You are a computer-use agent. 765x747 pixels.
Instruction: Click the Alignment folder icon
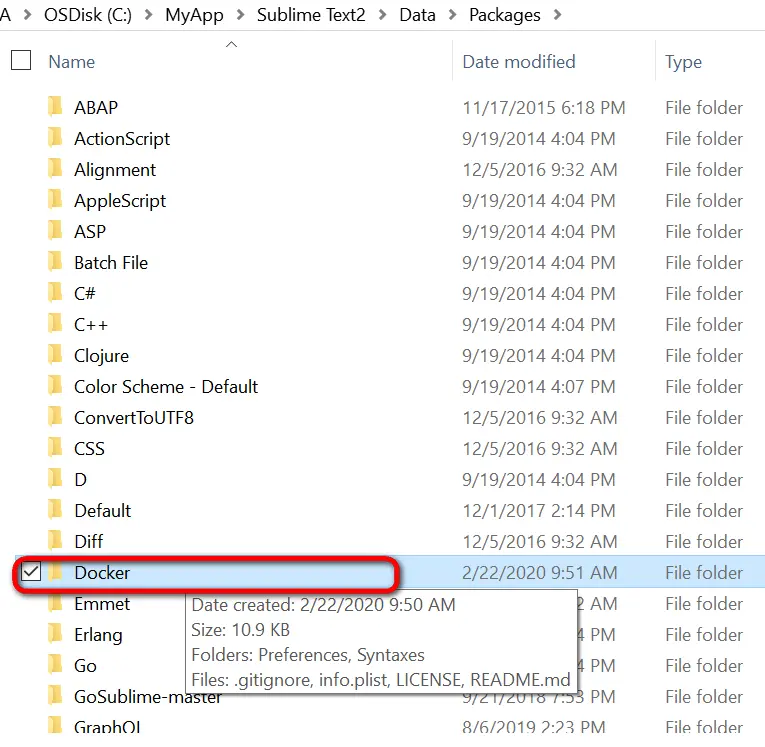tap(55, 168)
